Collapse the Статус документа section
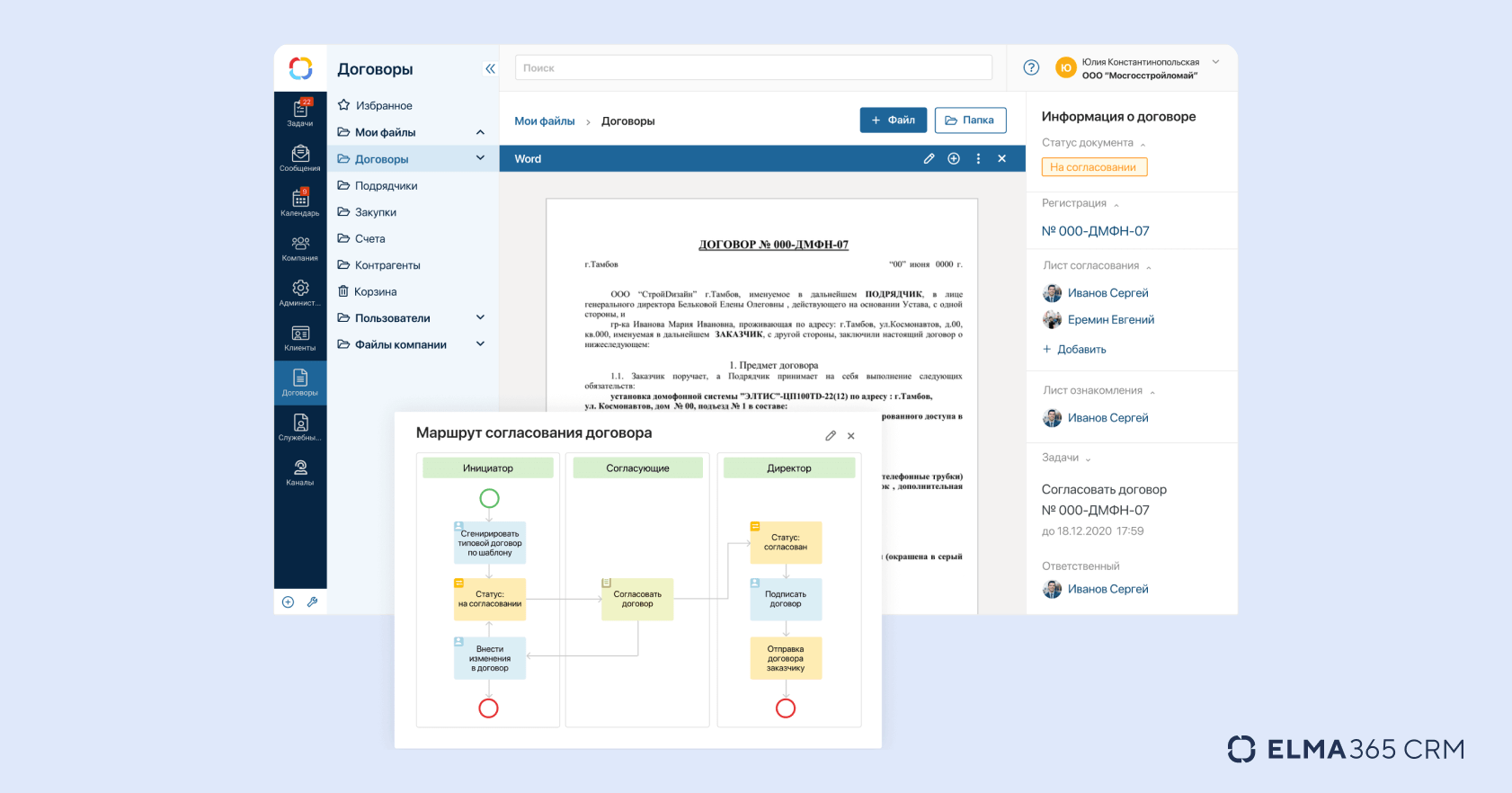Image resolution: width=1512 pixels, height=793 pixels. point(1143,144)
